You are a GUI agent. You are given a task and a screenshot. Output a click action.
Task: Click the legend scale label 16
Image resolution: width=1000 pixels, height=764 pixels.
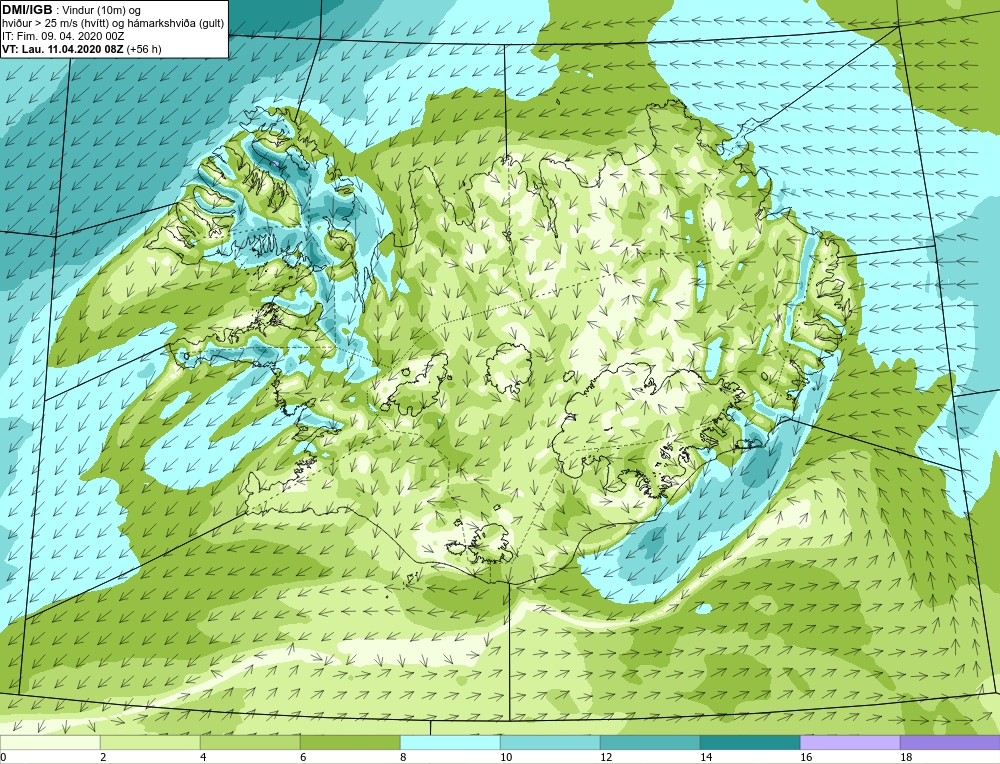coord(805,757)
